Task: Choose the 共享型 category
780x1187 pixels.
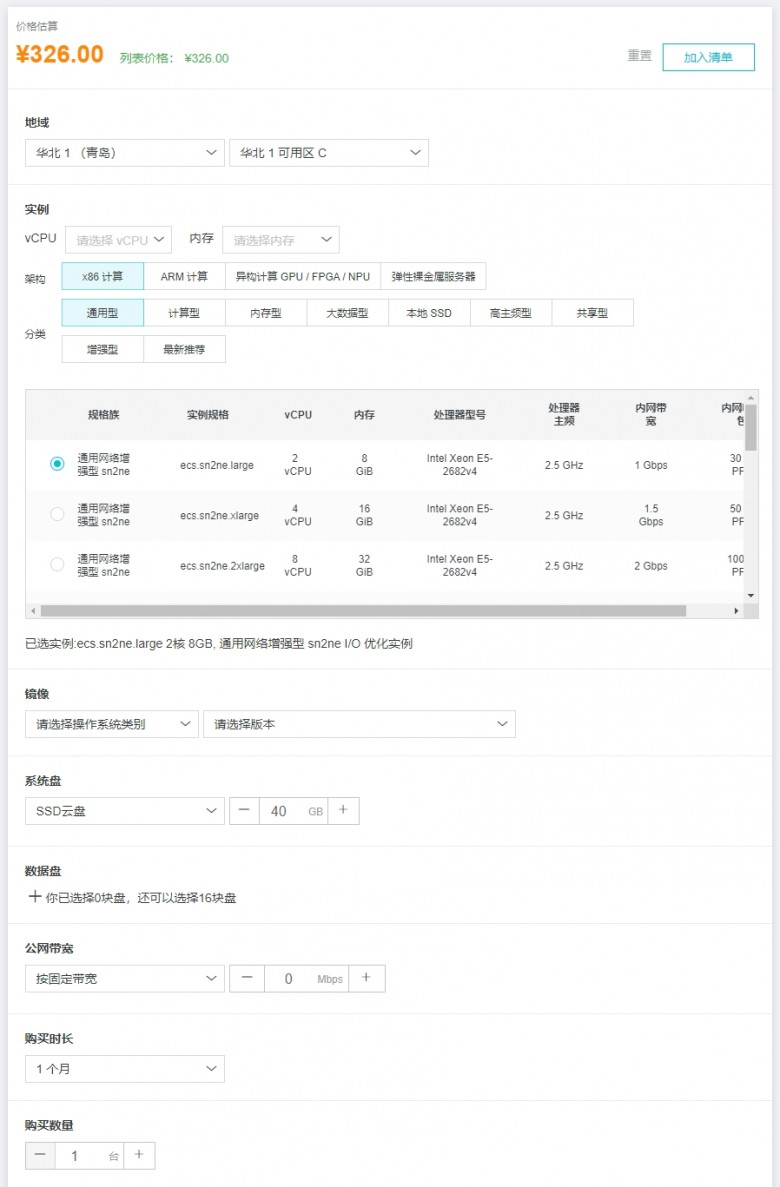Action: coord(592,313)
